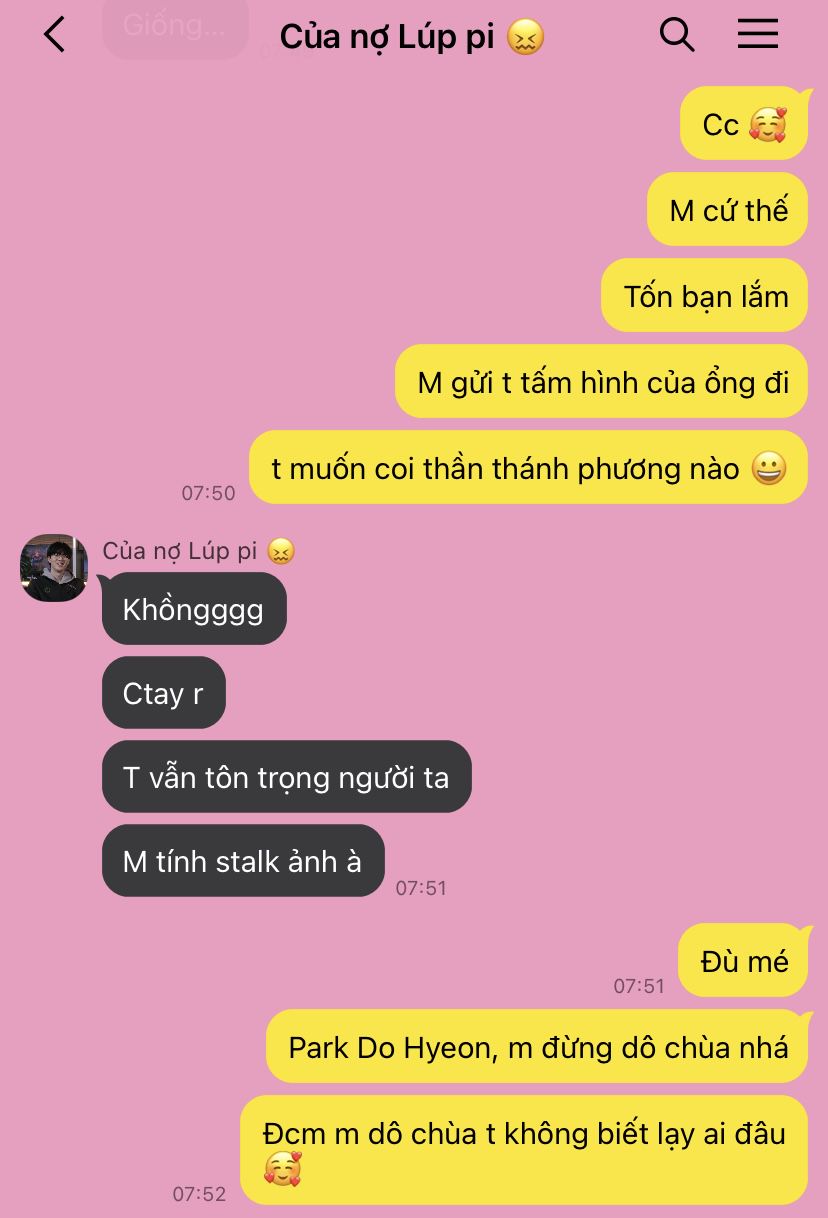The width and height of the screenshot is (828, 1218).
Task: Tap the 'Park Do Hyeon' message bubble
Action: click(537, 1047)
